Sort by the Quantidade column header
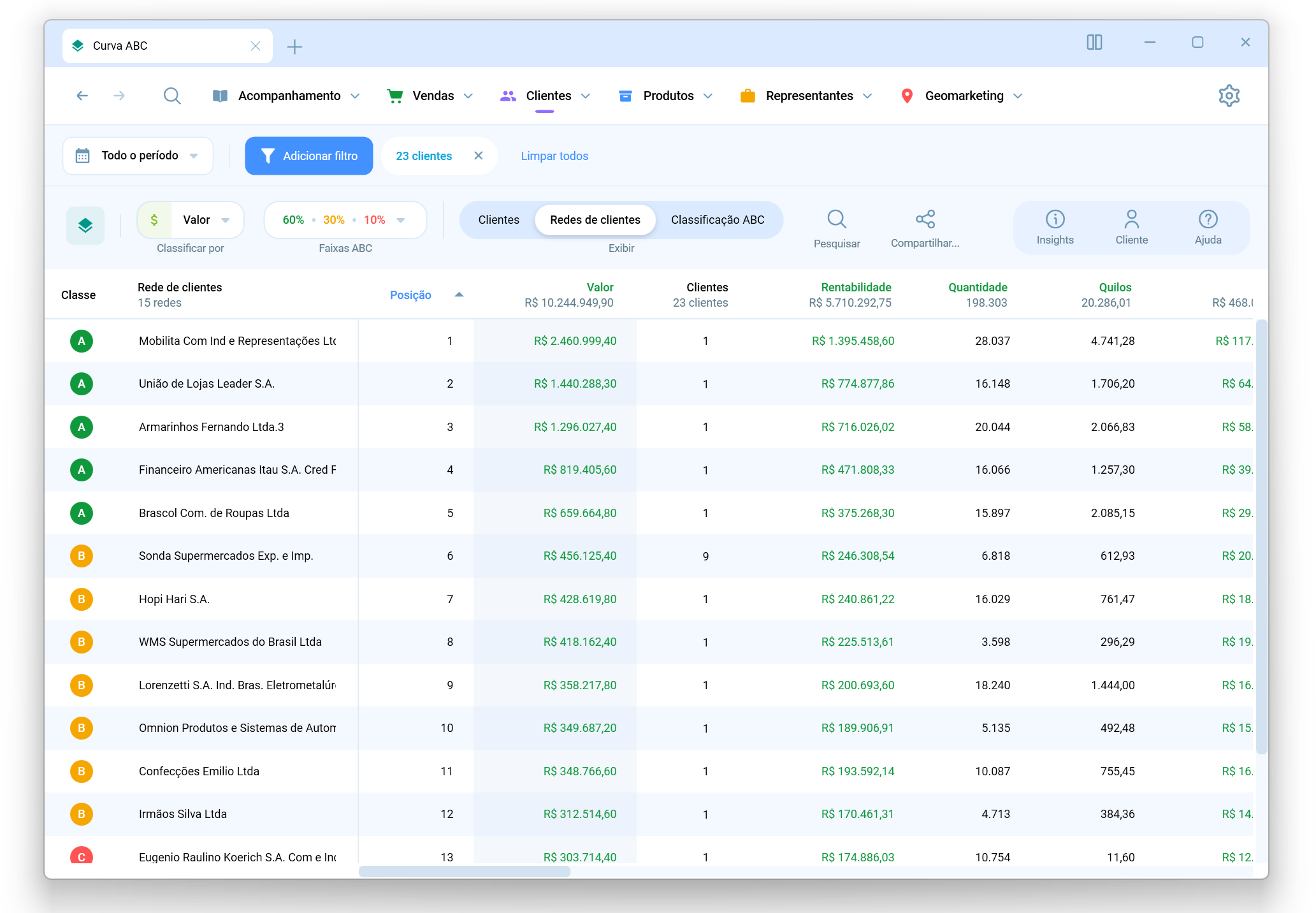The height and width of the screenshot is (913, 1316). tap(978, 288)
